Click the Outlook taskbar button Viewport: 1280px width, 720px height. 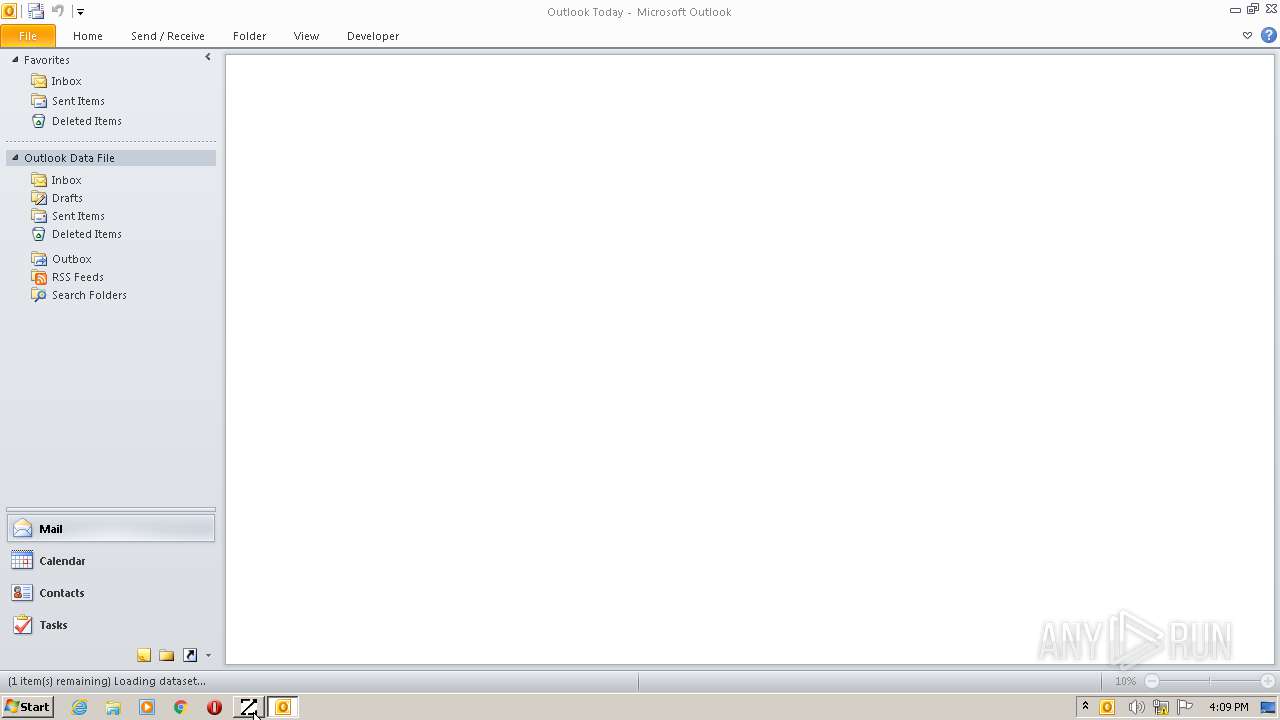click(283, 707)
